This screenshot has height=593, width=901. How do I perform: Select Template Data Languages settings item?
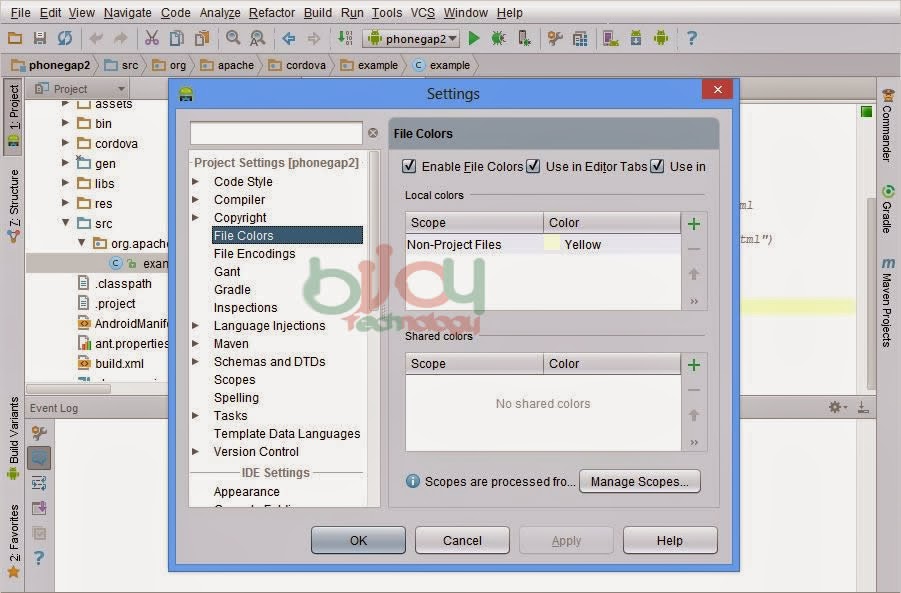tap(287, 433)
